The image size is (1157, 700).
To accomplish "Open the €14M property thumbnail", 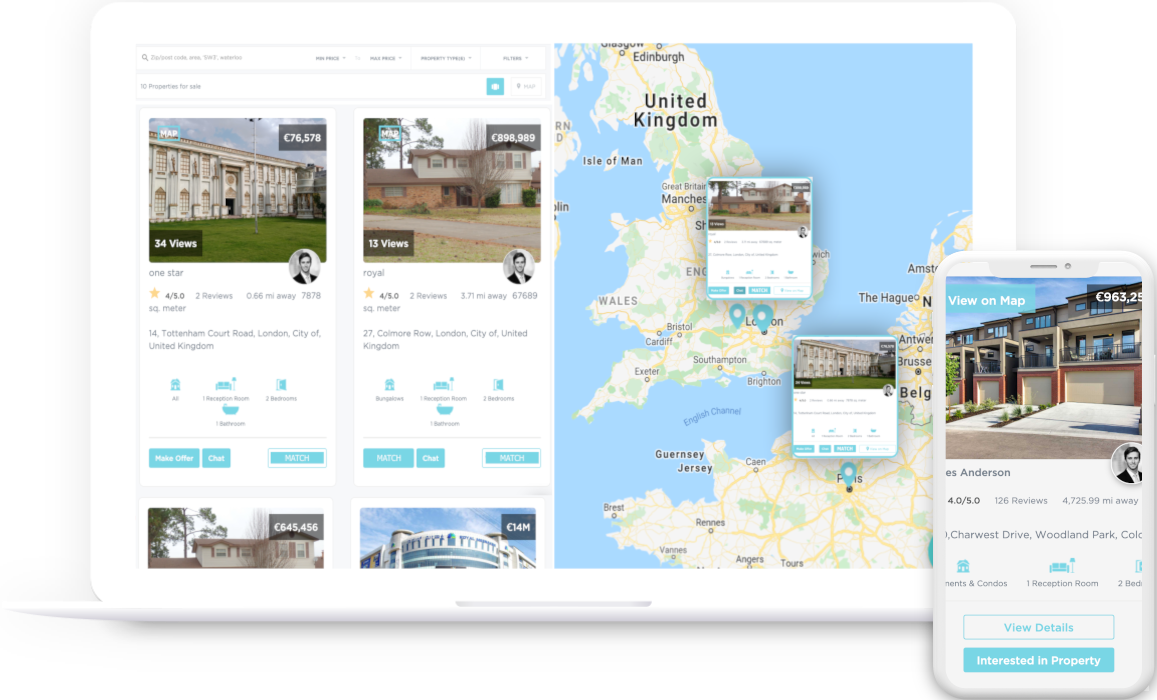I will pos(448,538).
